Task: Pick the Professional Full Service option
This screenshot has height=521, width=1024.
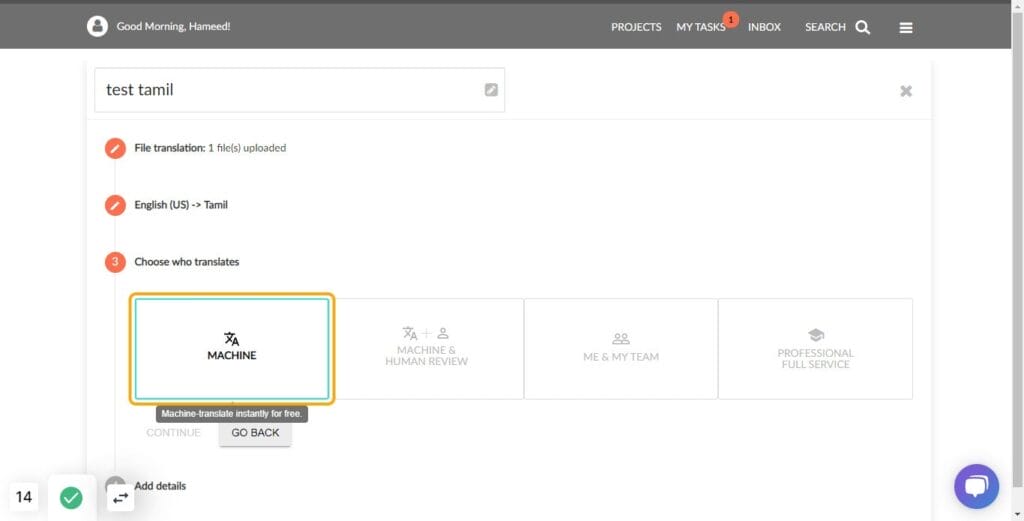Action: pos(815,348)
